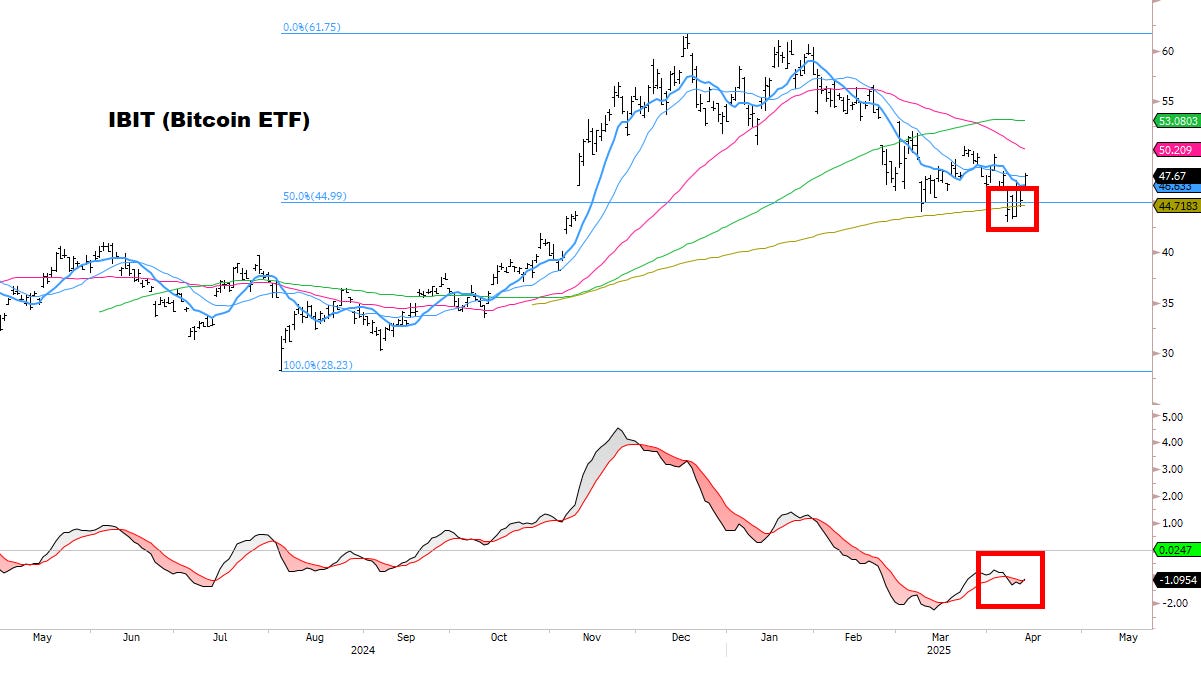Click the black -1.0954 indicator value tag
Screen dimensions: 1201x675
point(1176,580)
